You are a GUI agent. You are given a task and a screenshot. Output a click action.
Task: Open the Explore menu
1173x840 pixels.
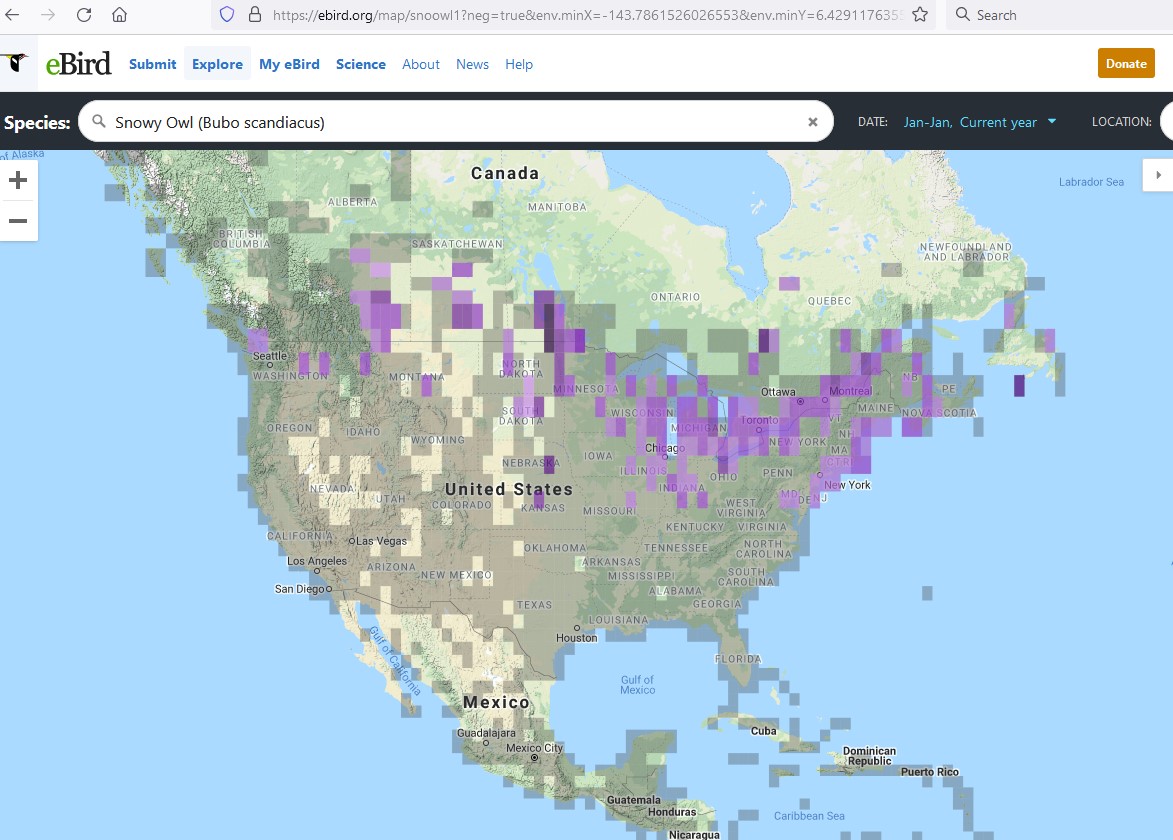click(217, 64)
